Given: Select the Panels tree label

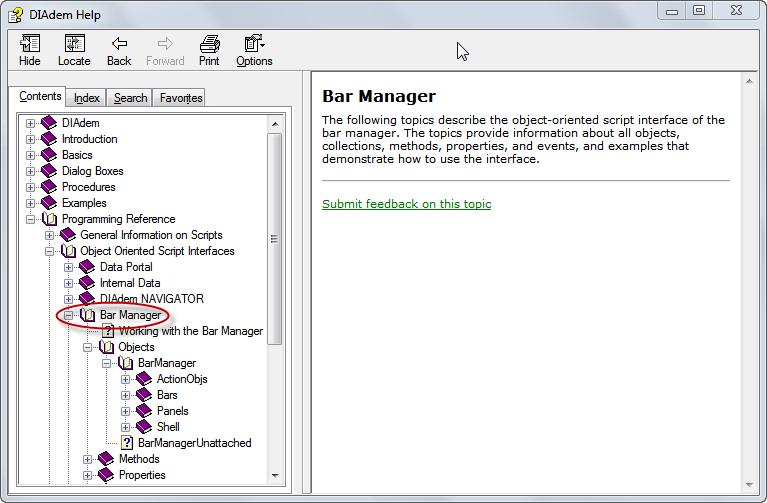Looking at the screenshot, I should point(173,411).
